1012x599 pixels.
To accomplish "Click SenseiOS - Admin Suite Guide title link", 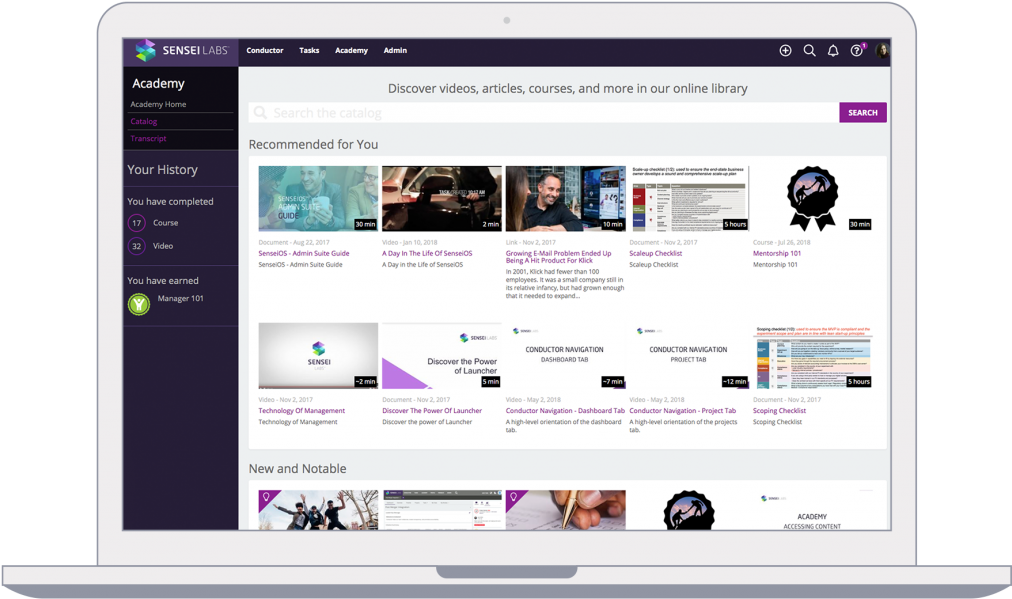I will (304, 254).
